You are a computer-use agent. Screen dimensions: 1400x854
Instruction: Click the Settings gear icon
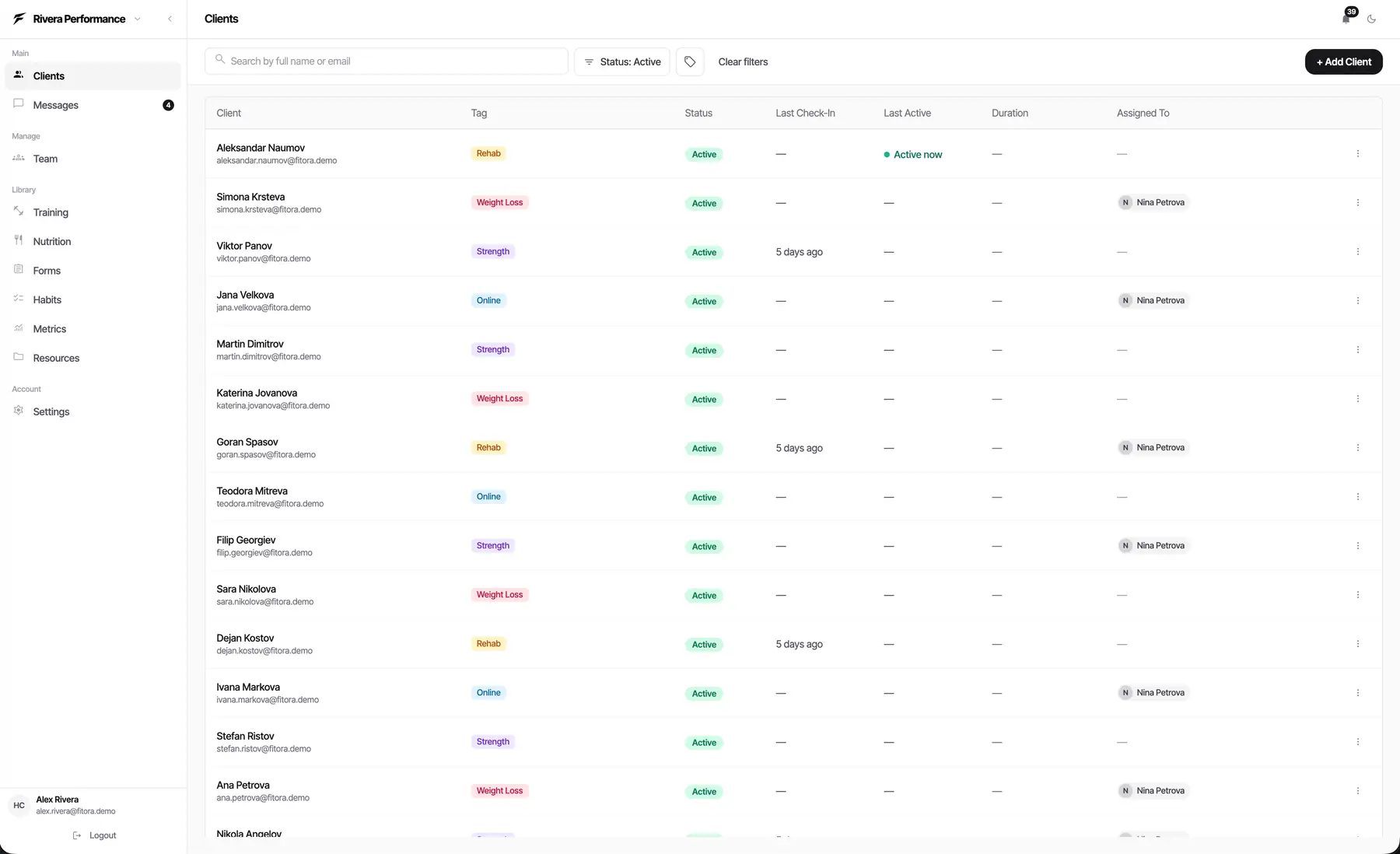tap(19, 411)
